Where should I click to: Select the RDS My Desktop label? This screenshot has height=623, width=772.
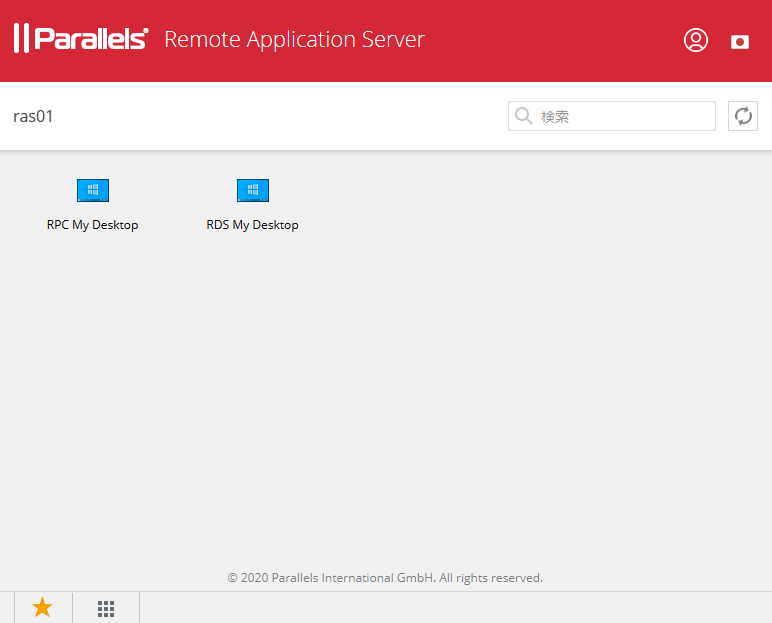click(253, 225)
